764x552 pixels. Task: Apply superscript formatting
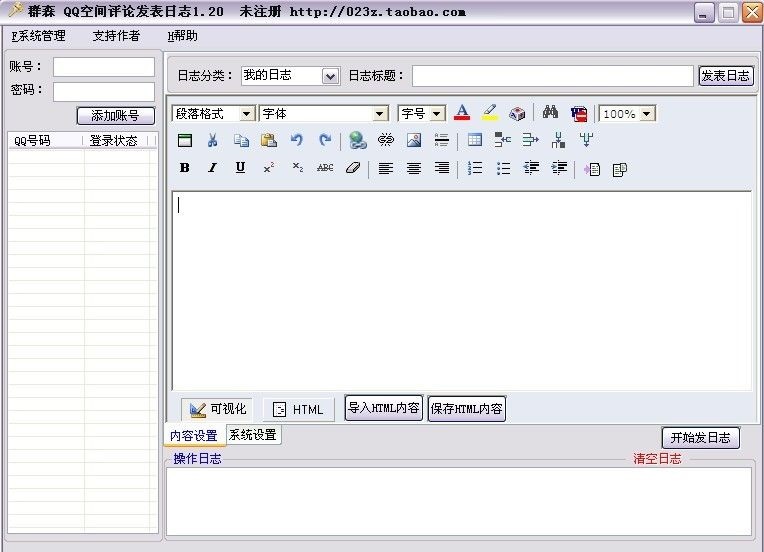[x=268, y=168]
